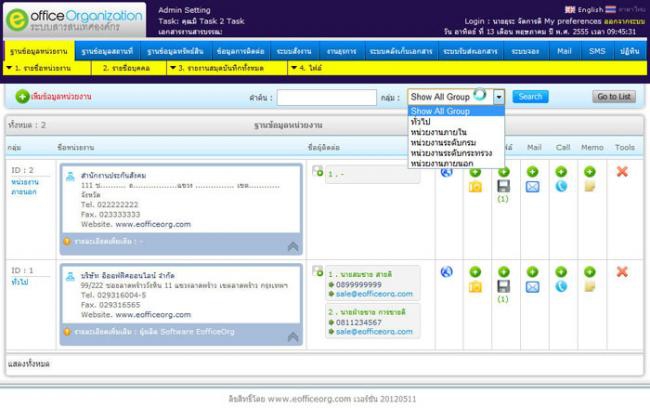Log out via yellow link after My preferences
Screen dimensions: 650x408
click(x=624, y=21)
